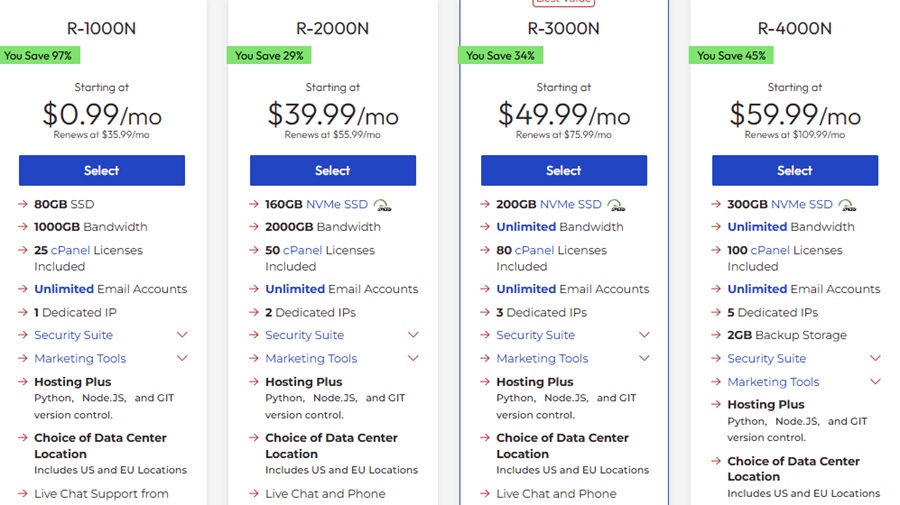Expand Security Suite chevron in R-4000N plan
The image size is (900, 505).
pos(875,358)
